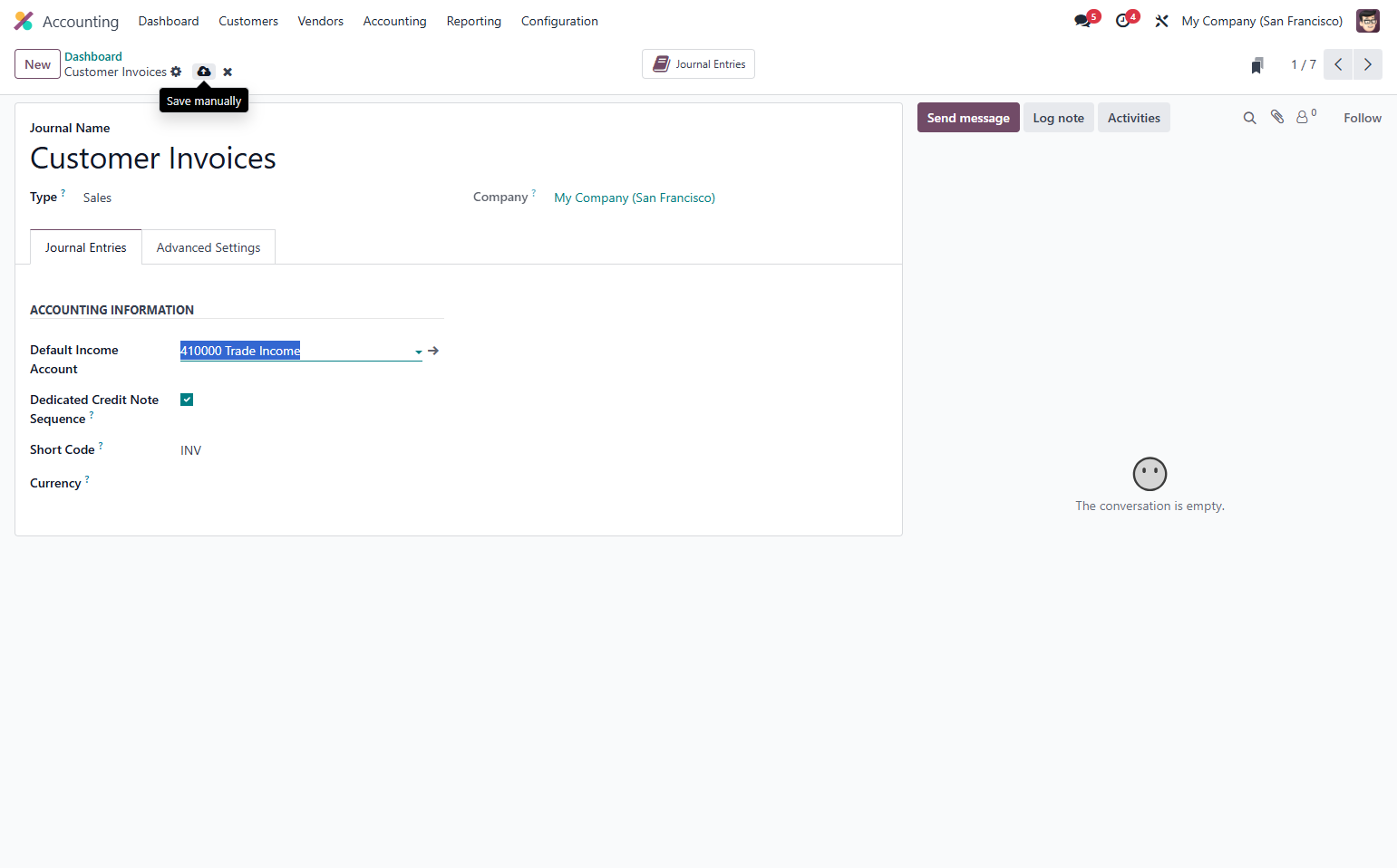
Task: Click the New button
Action: (38, 64)
